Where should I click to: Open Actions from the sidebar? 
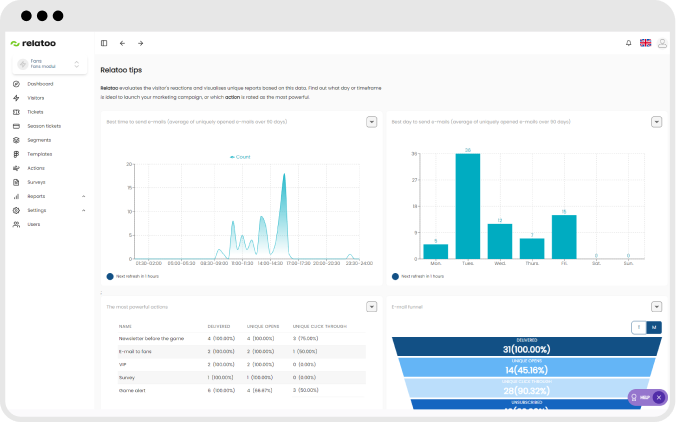[36, 168]
